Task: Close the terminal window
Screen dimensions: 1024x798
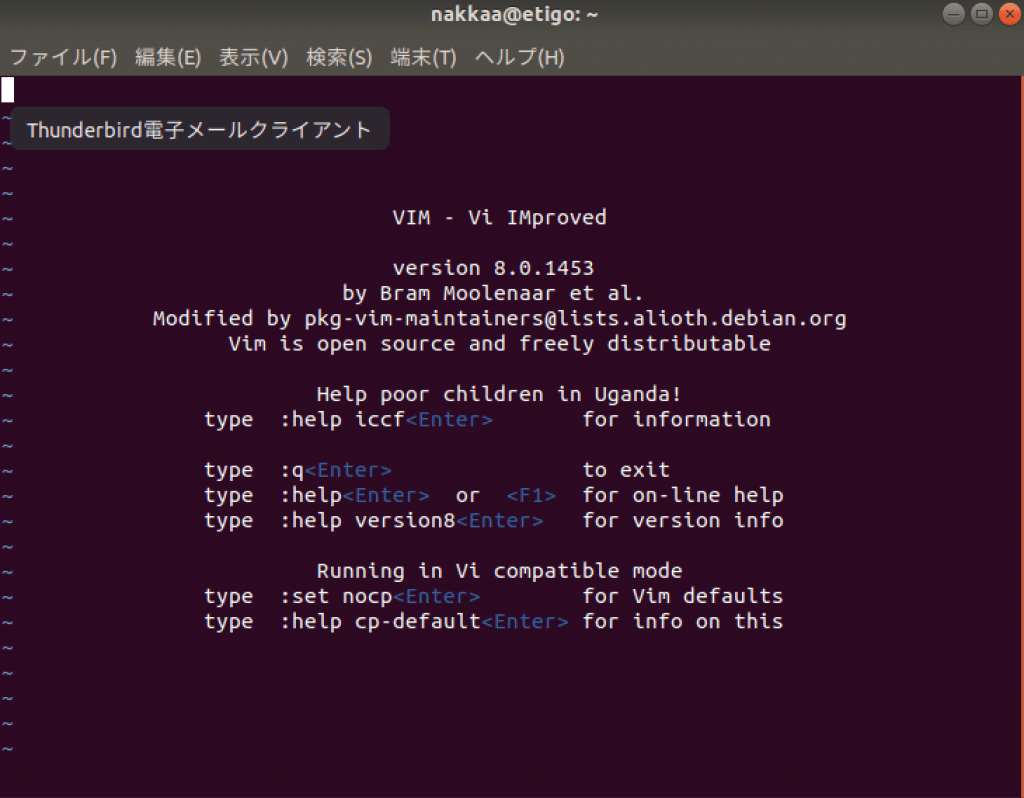Action: [x=1007, y=14]
